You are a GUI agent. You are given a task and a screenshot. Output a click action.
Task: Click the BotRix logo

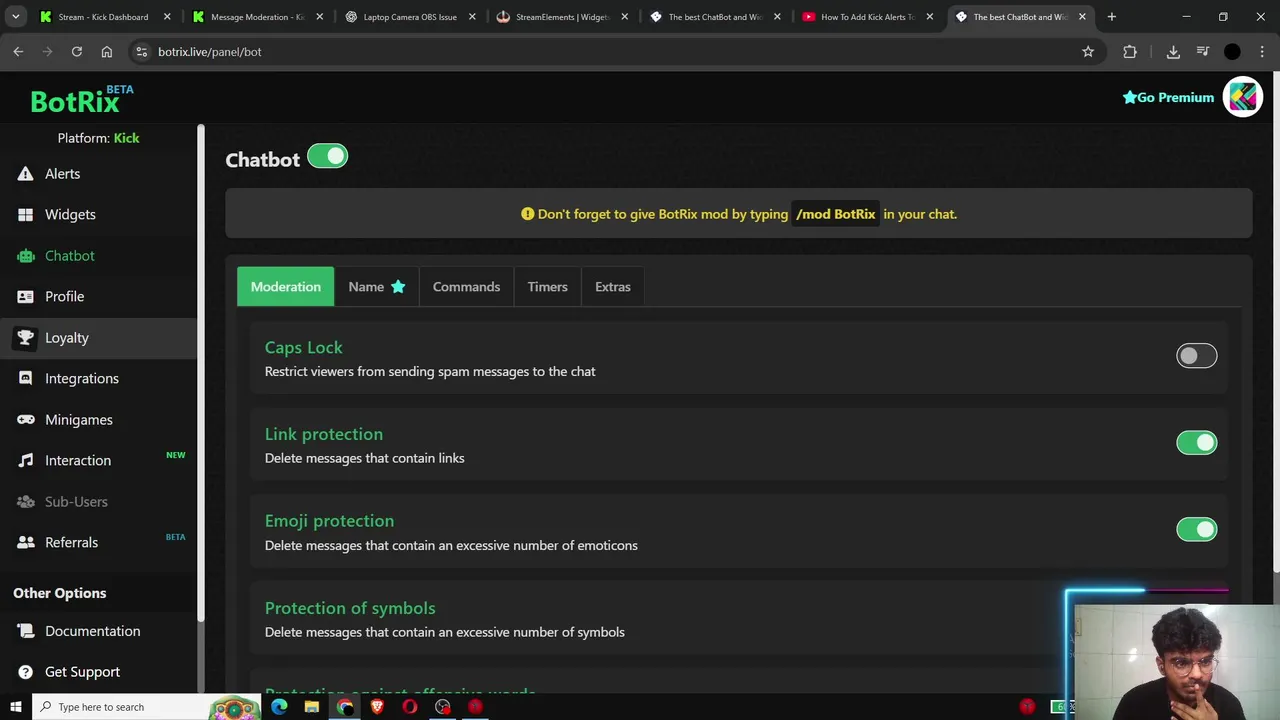tap(82, 98)
